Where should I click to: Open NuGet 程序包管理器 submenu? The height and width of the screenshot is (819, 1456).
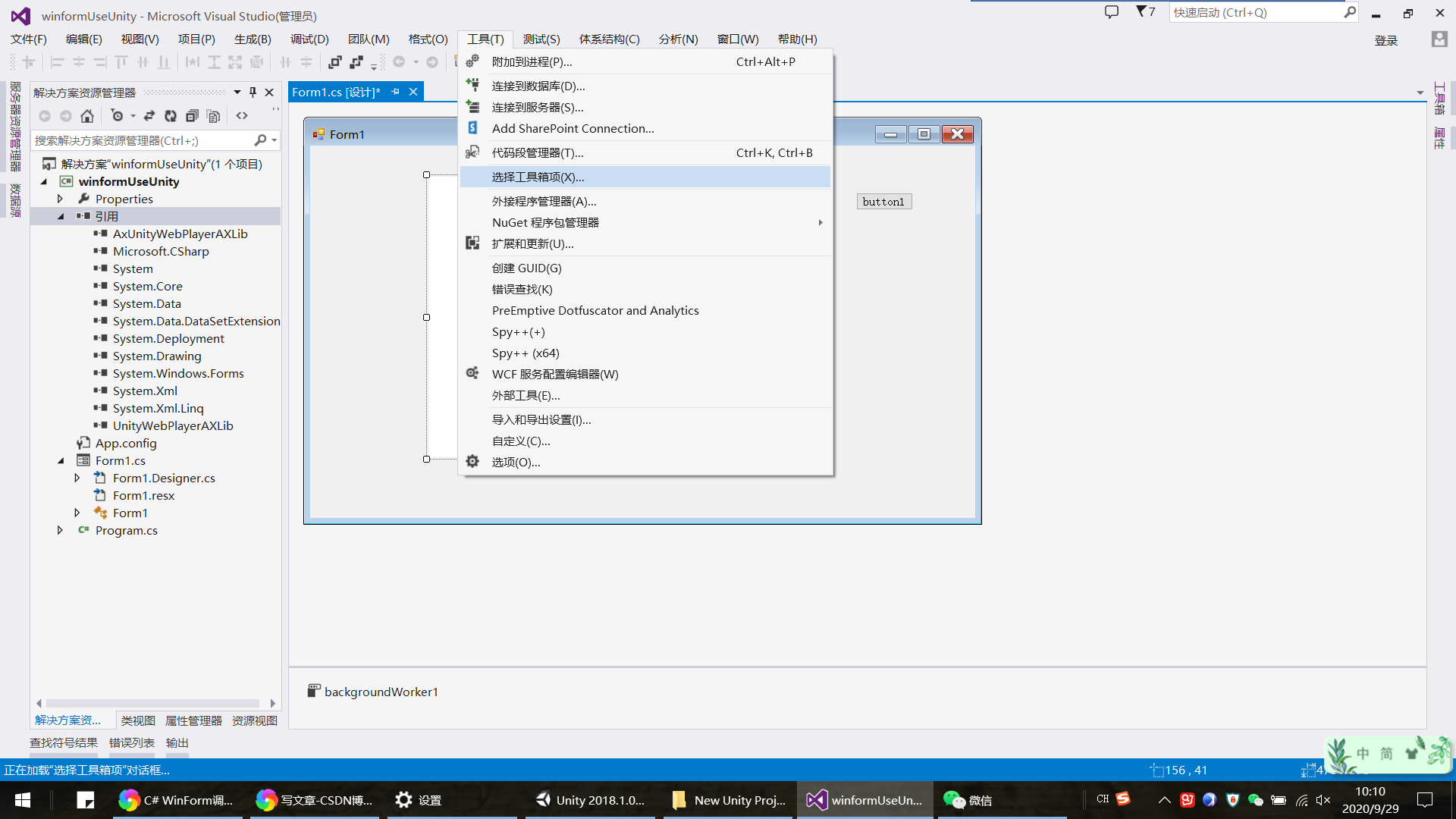[545, 223]
